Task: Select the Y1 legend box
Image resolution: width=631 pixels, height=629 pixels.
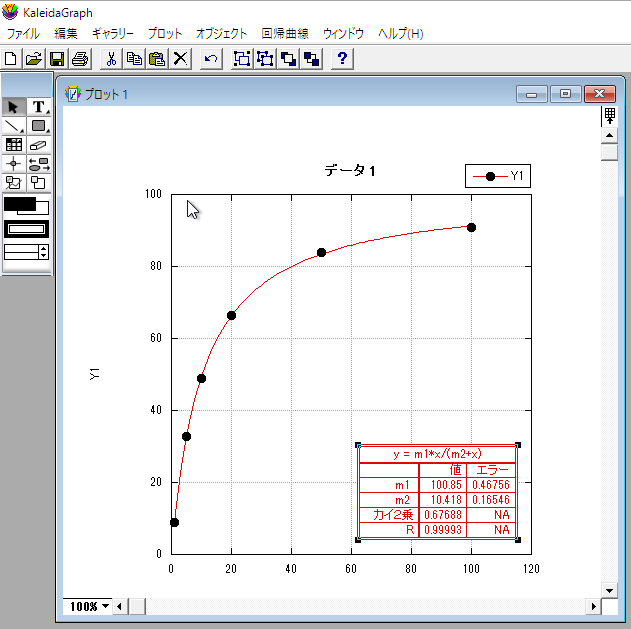Action: (498, 176)
